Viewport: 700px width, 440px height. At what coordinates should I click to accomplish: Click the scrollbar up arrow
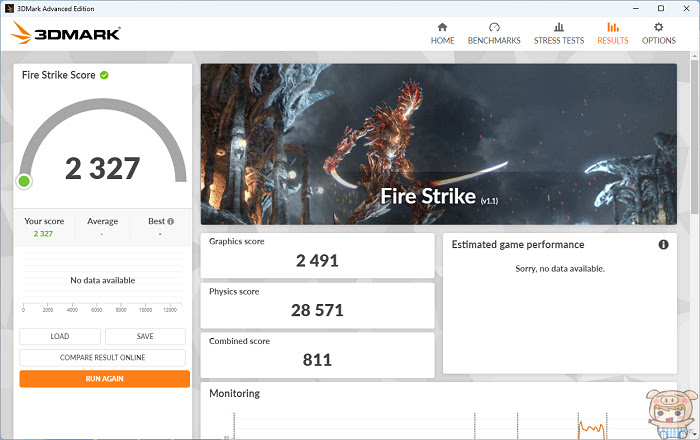[694, 56]
